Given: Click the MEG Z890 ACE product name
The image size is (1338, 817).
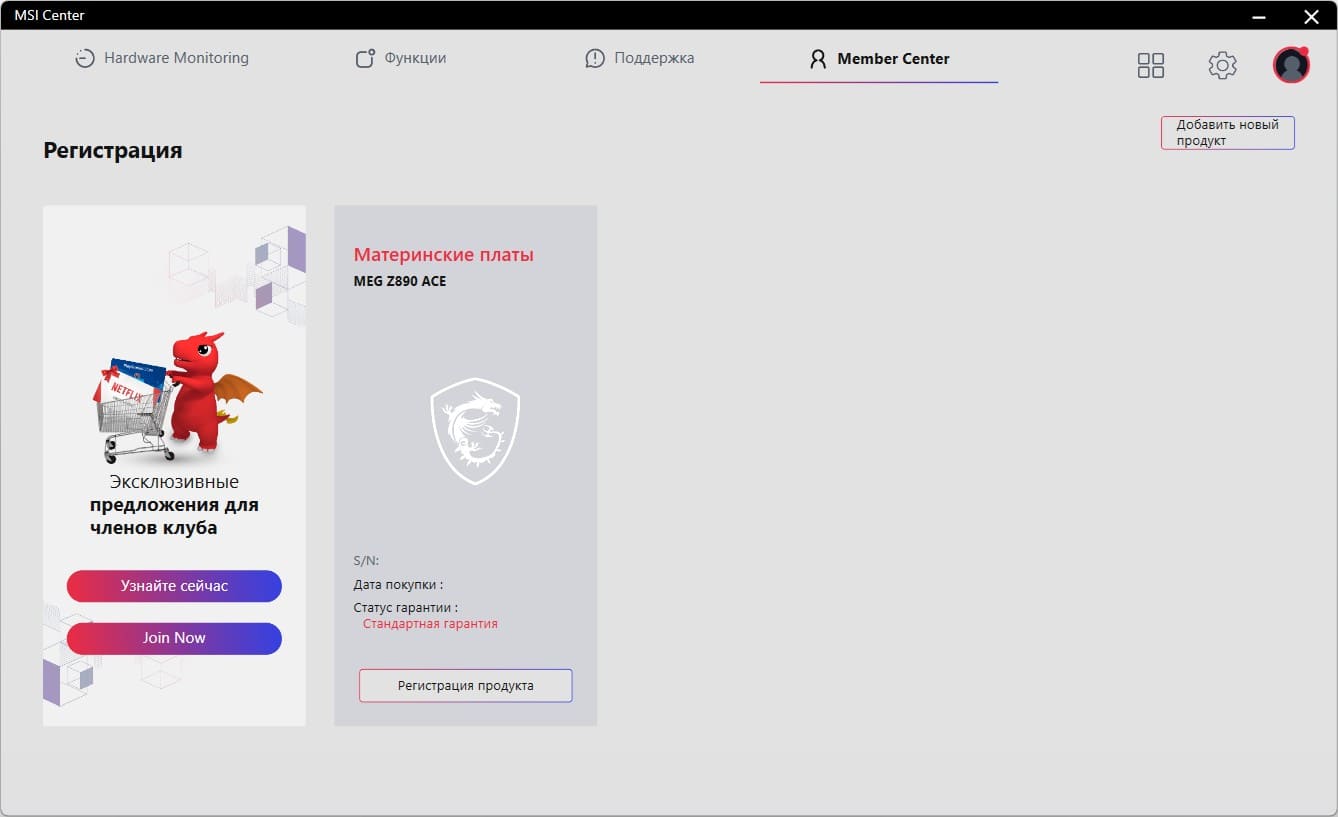Looking at the screenshot, I should point(400,281).
